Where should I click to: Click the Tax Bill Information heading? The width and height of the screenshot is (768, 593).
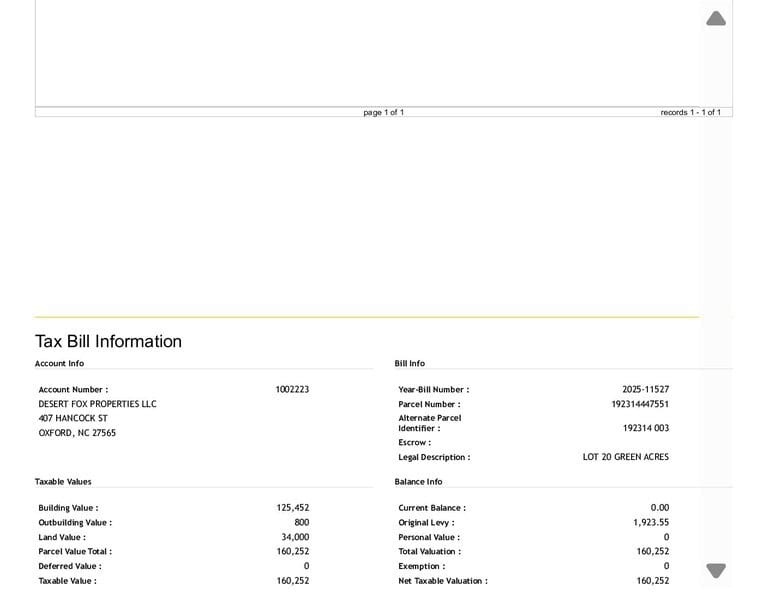109,341
